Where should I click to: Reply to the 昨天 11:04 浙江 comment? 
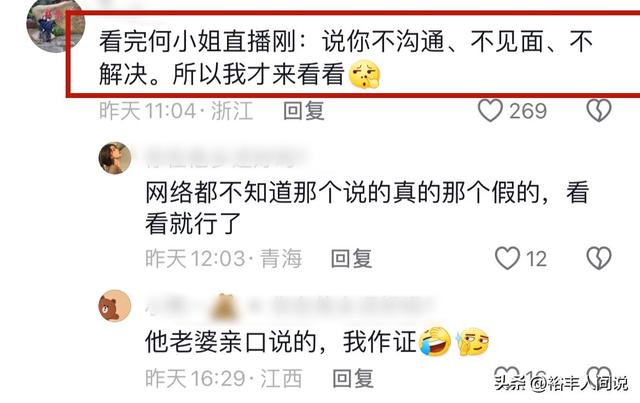tap(304, 111)
